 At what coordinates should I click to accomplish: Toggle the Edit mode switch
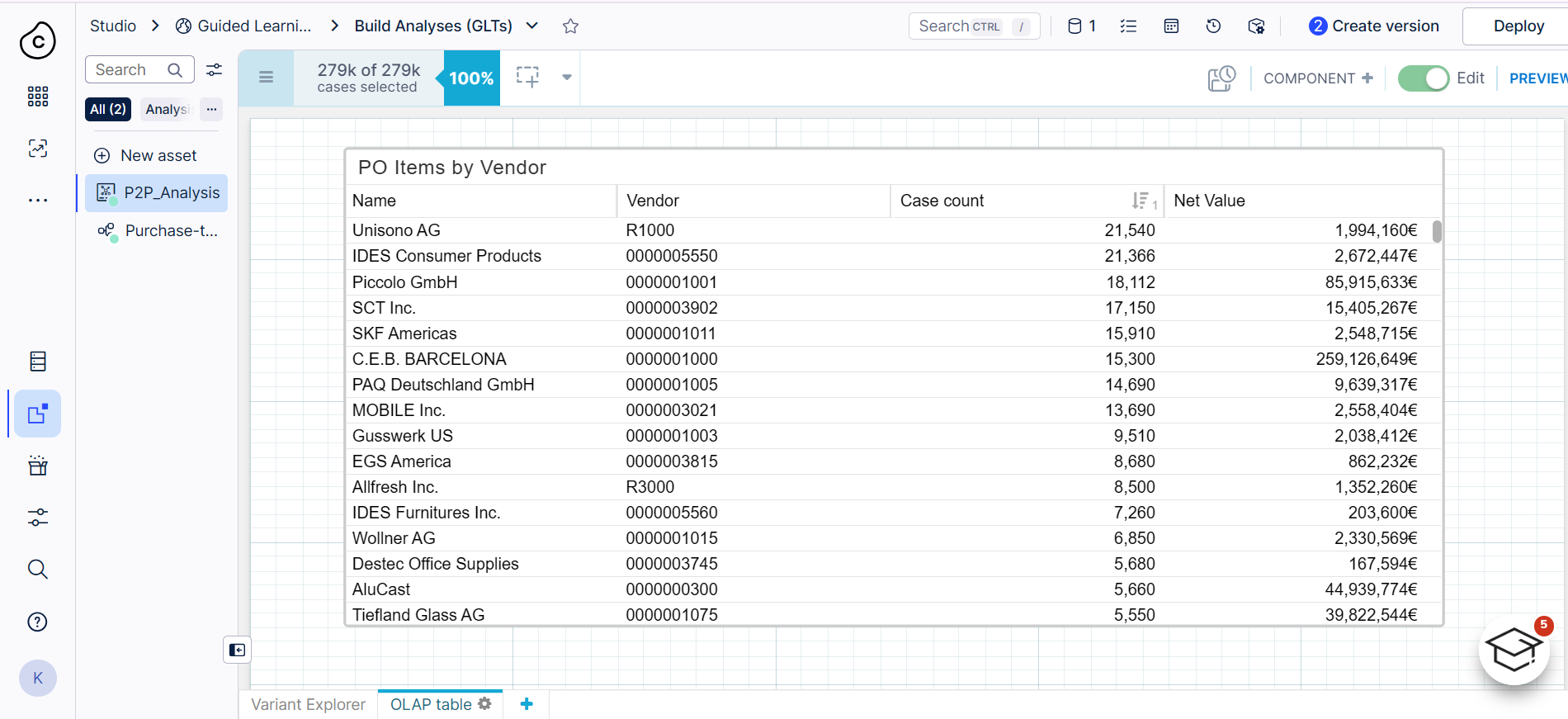coord(1424,78)
